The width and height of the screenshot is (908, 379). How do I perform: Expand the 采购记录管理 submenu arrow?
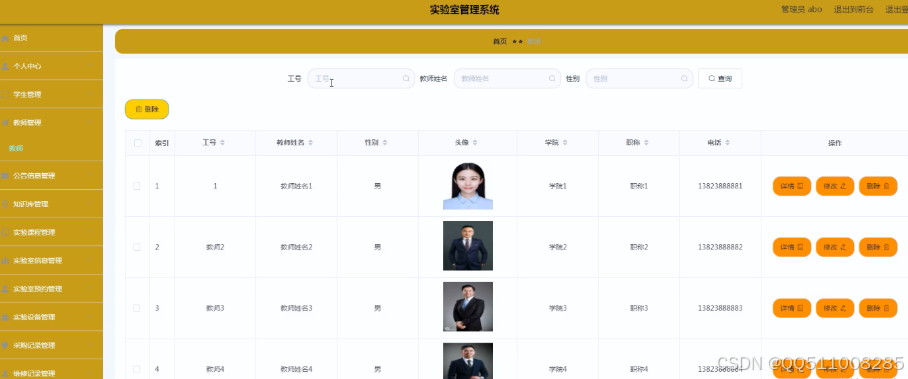coord(91,345)
